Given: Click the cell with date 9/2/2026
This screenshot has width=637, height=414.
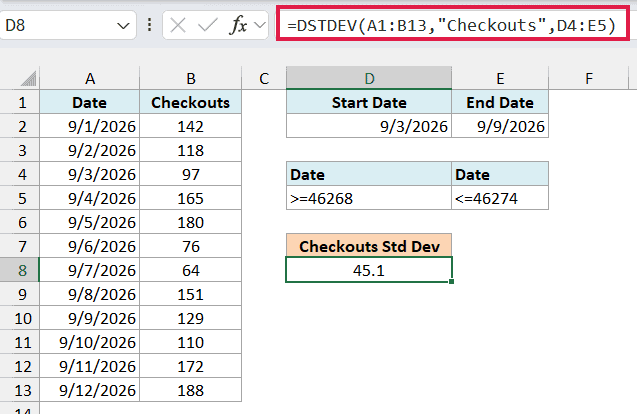Looking at the screenshot, I should (90, 150).
